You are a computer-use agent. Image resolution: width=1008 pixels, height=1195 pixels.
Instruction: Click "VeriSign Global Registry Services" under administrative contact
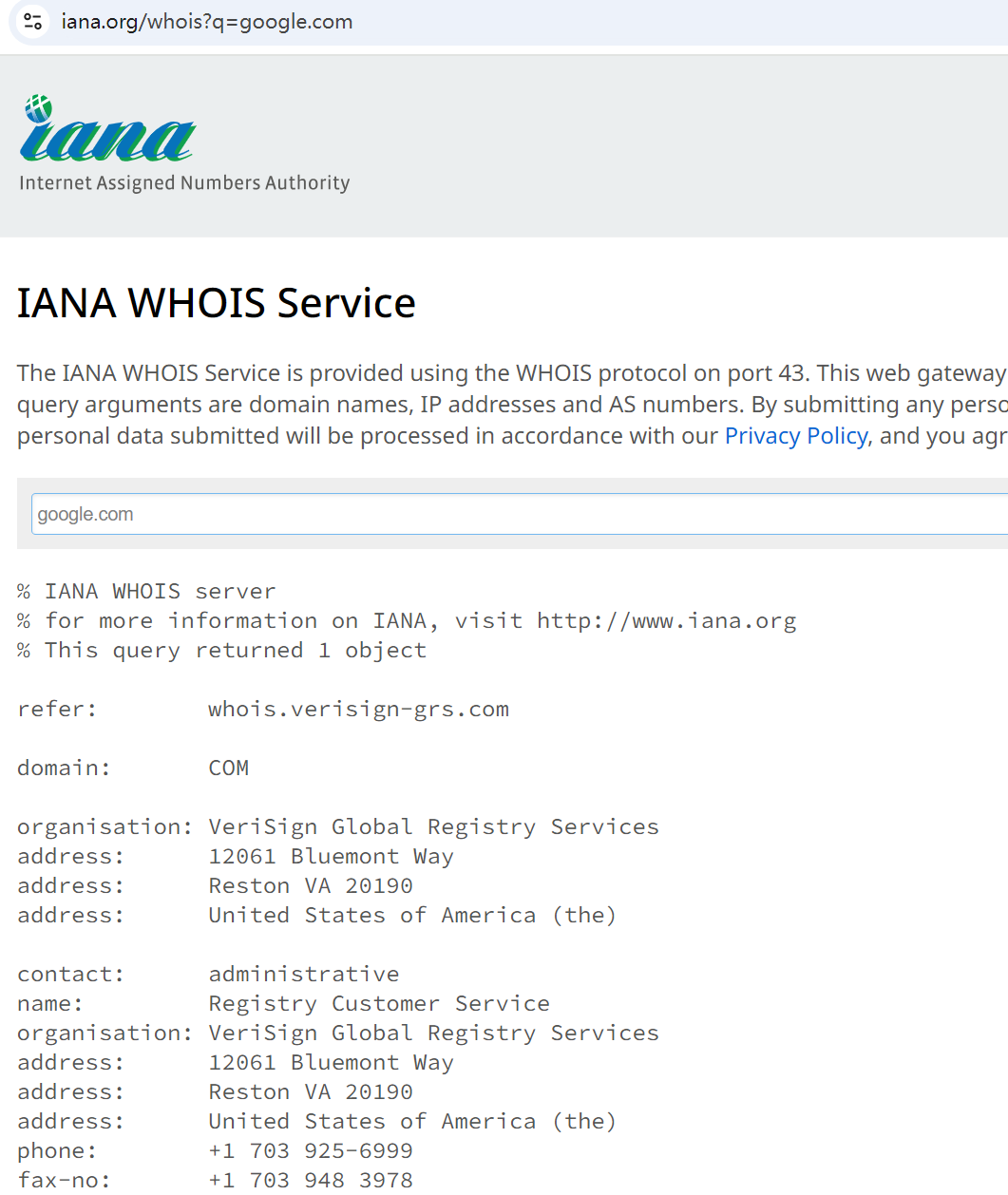[x=433, y=1033]
